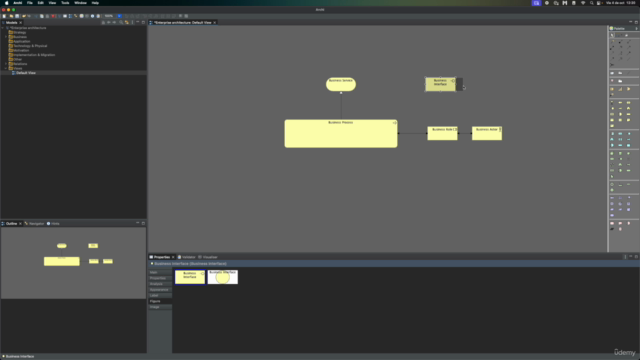Open the View menu
The image size is (640, 360).
52,3
